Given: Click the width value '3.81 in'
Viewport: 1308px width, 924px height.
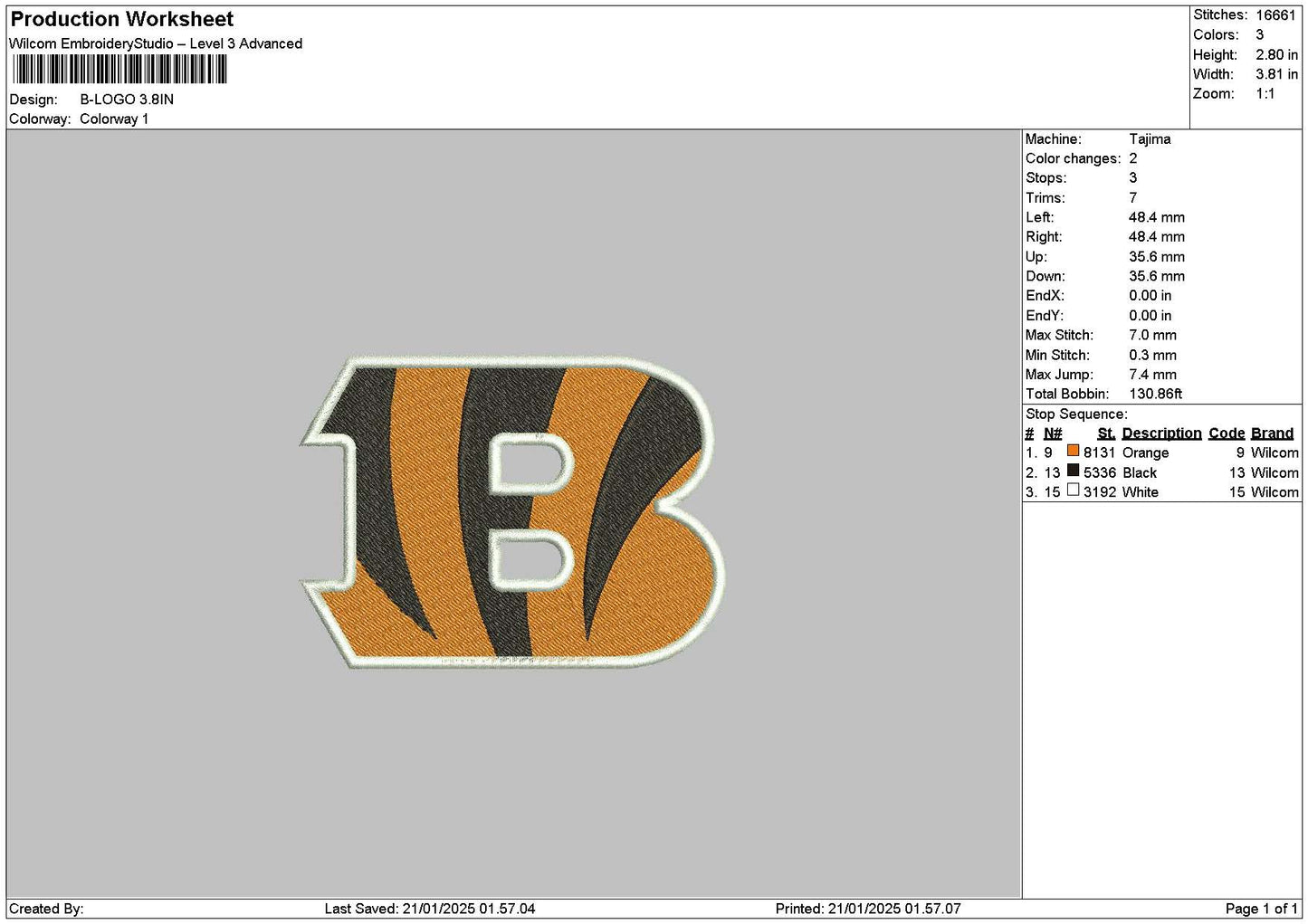Looking at the screenshot, I should [x=1276, y=74].
